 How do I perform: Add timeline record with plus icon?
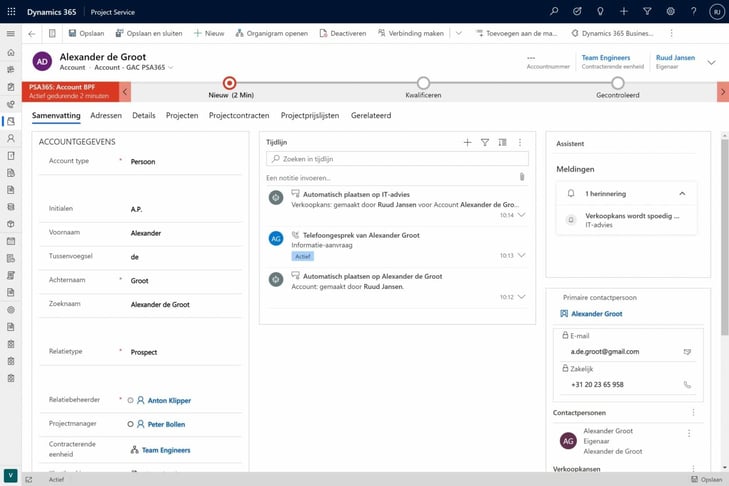coord(467,142)
